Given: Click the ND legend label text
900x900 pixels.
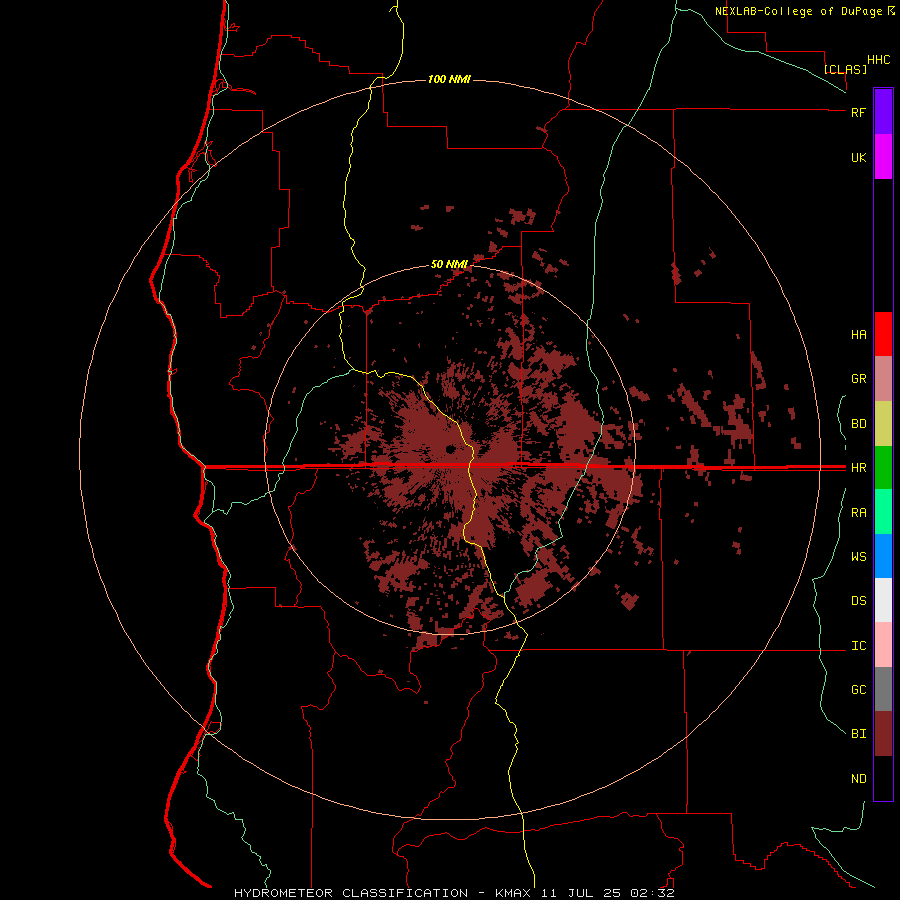Looking at the screenshot, I should 858,779.
